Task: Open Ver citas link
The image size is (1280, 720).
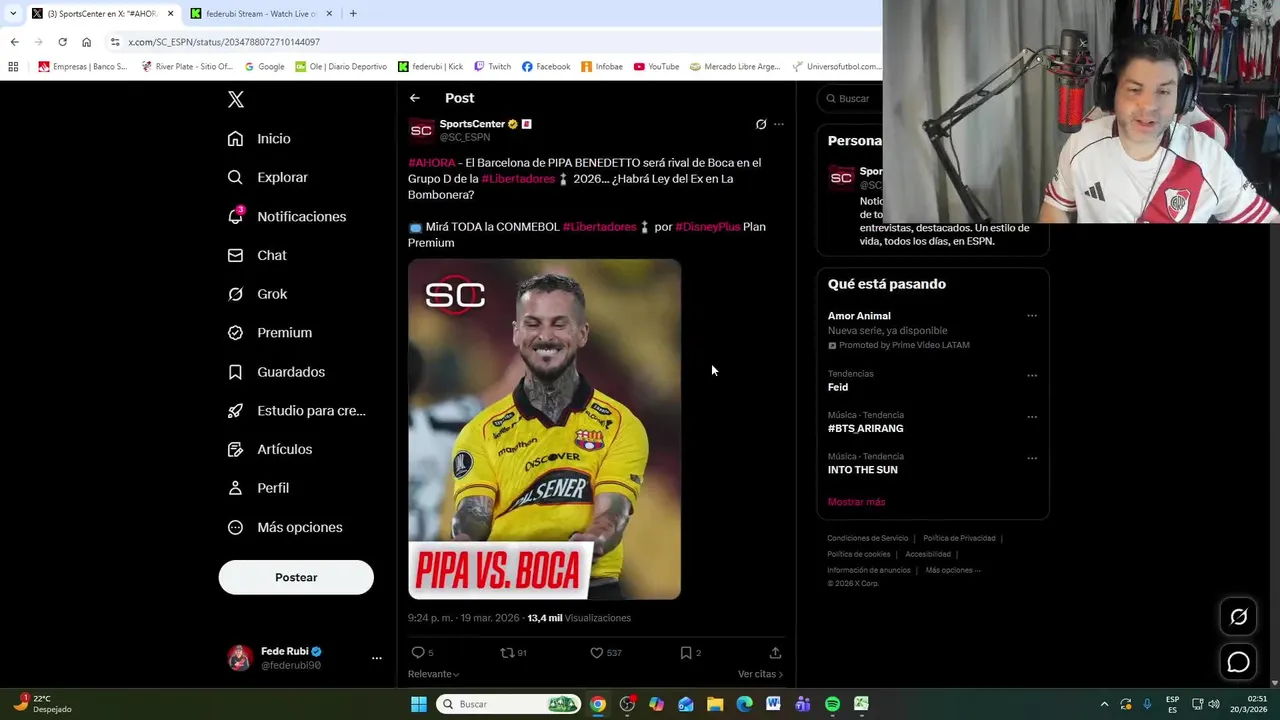Action: tap(760, 674)
